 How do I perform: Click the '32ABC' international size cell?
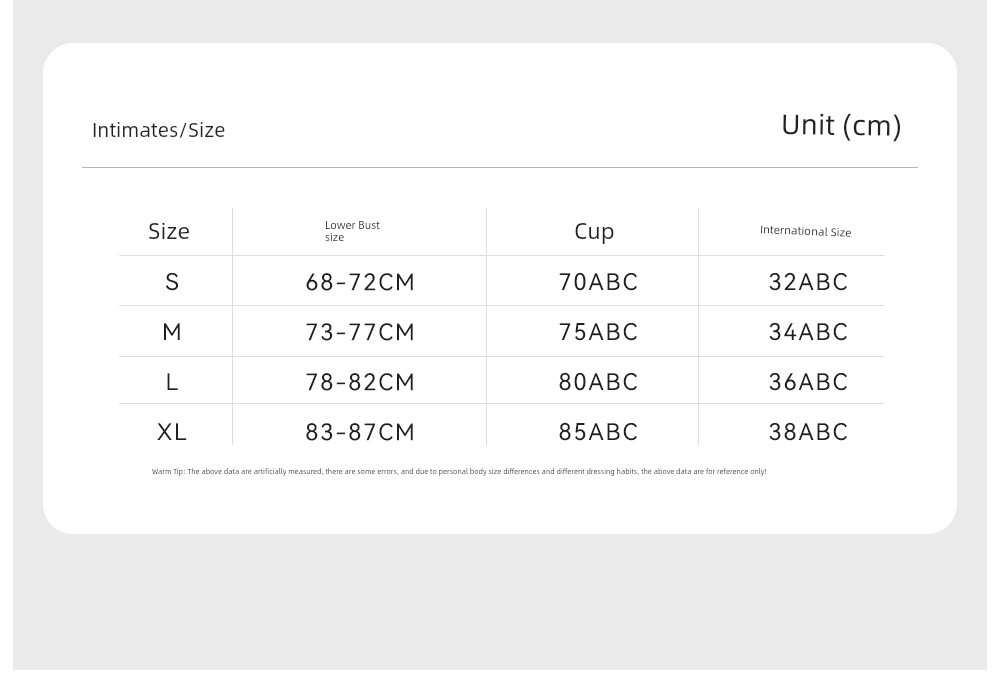(808, 282)
